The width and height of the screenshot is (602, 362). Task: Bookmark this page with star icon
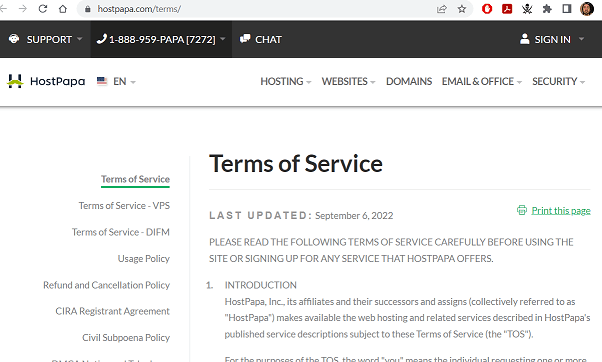tap(462, 9)
